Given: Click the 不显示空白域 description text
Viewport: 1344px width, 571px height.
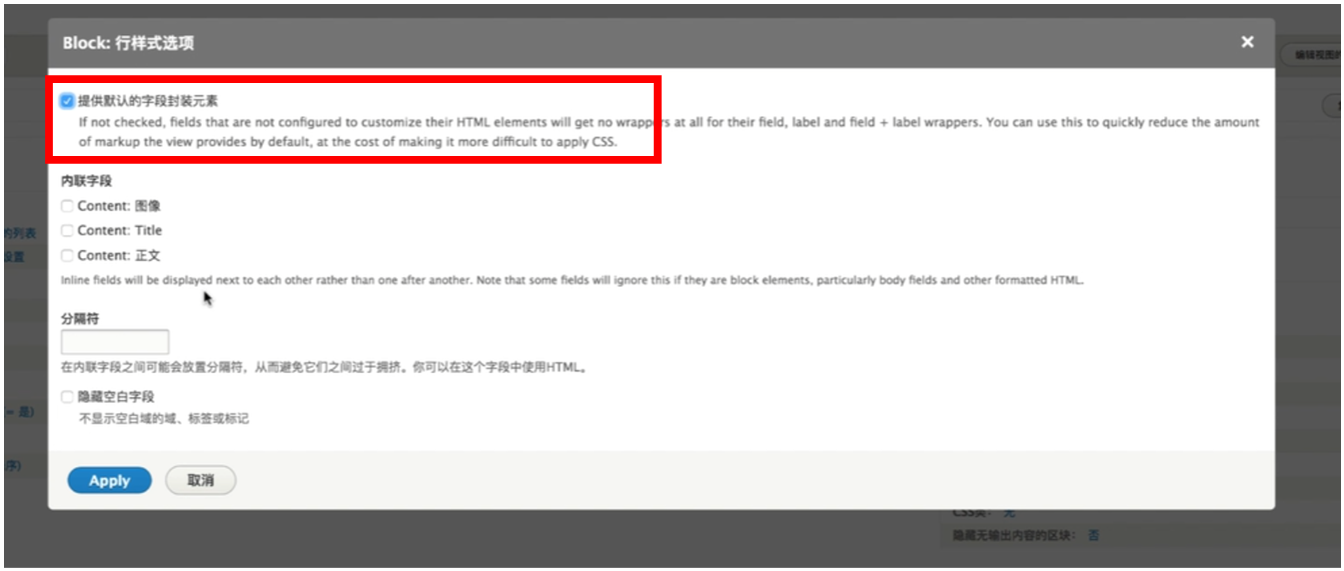Looking at the screenshot, I should [164, 418].
